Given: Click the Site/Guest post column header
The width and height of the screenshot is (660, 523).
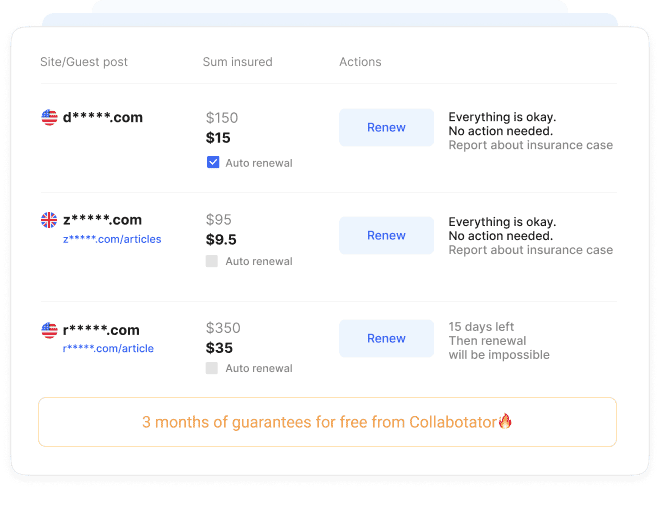Looking at the screenshot, I should tap(84, 62).
